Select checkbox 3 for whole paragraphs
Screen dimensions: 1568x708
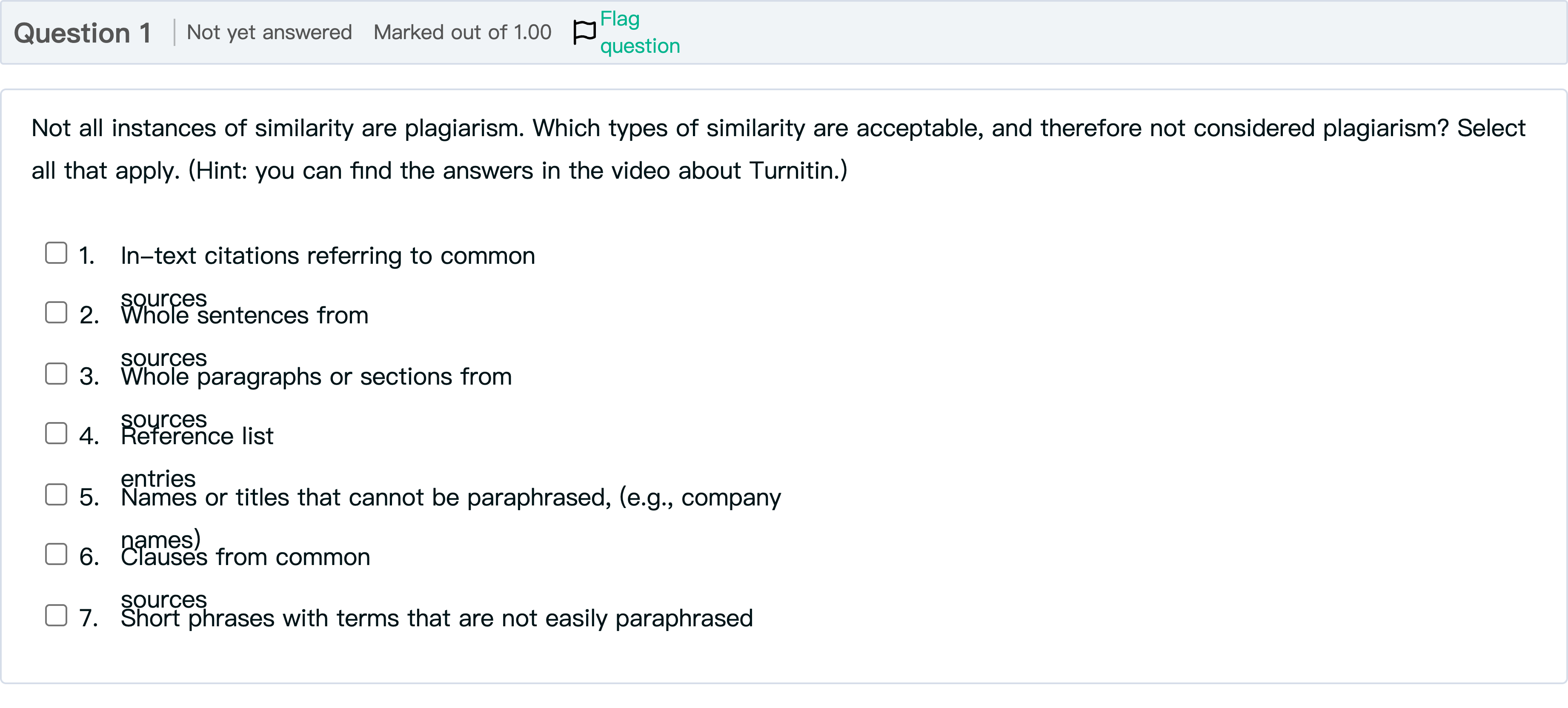pos(56,374)
